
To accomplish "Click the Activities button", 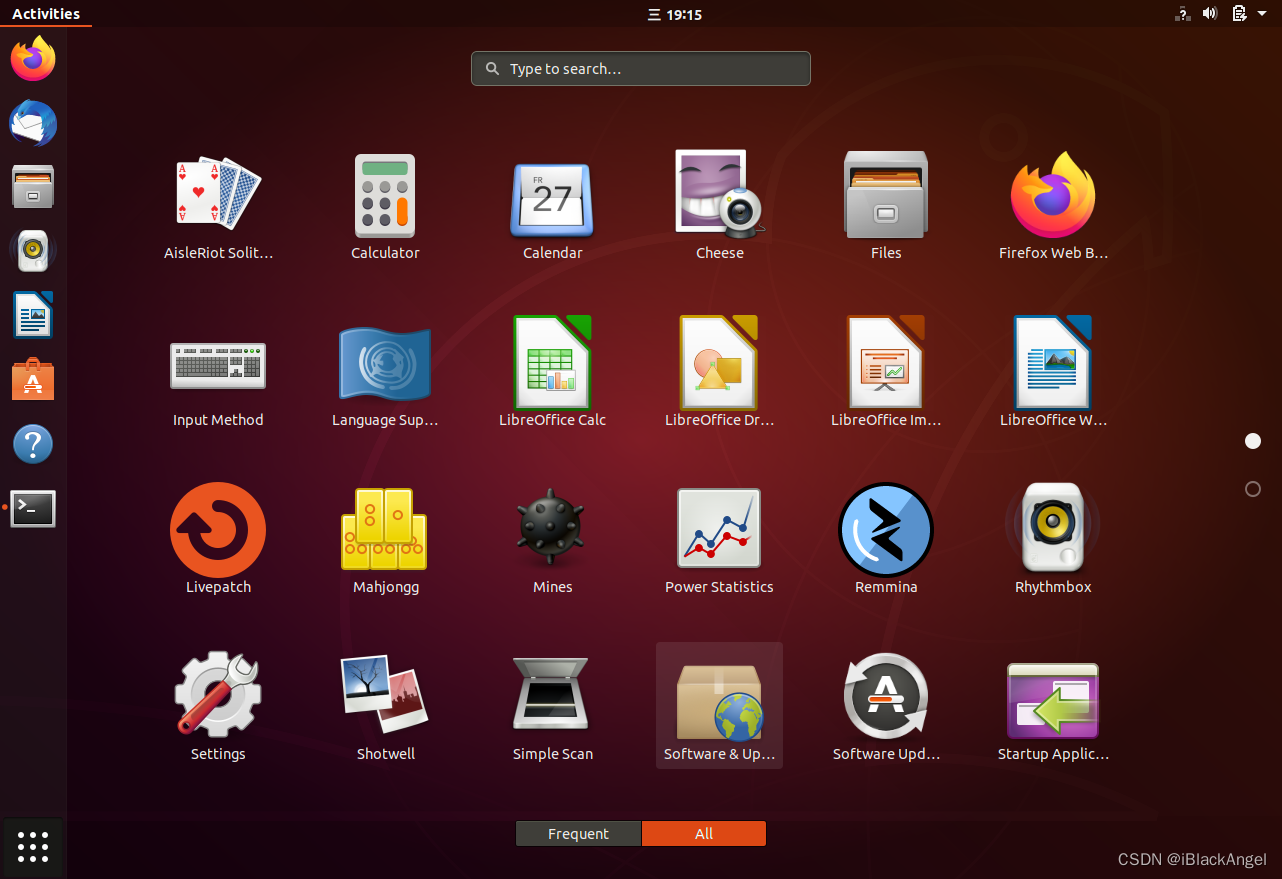I will (x=46, y=14).
